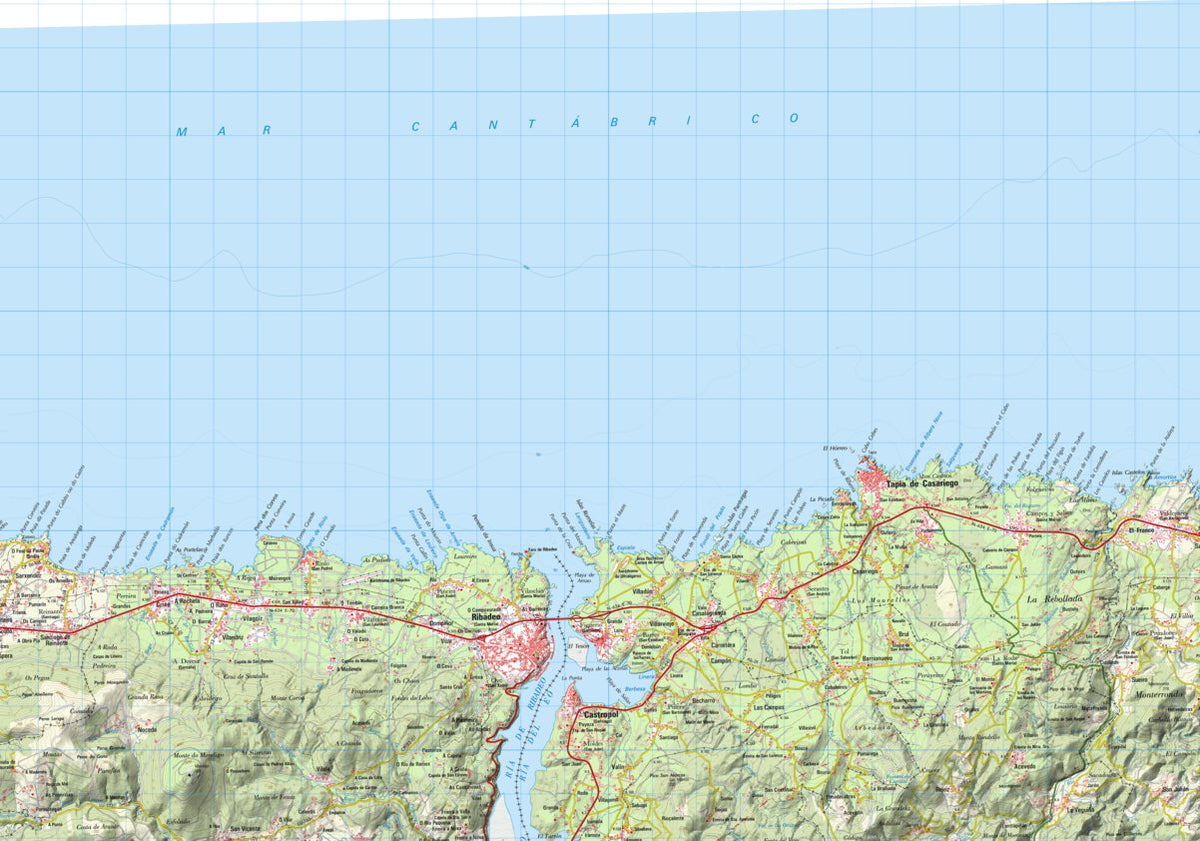This screenshot has height=841, width=1200.
Task: Select Tapia de Casariego on the map
Action: [x=922, y=484]
